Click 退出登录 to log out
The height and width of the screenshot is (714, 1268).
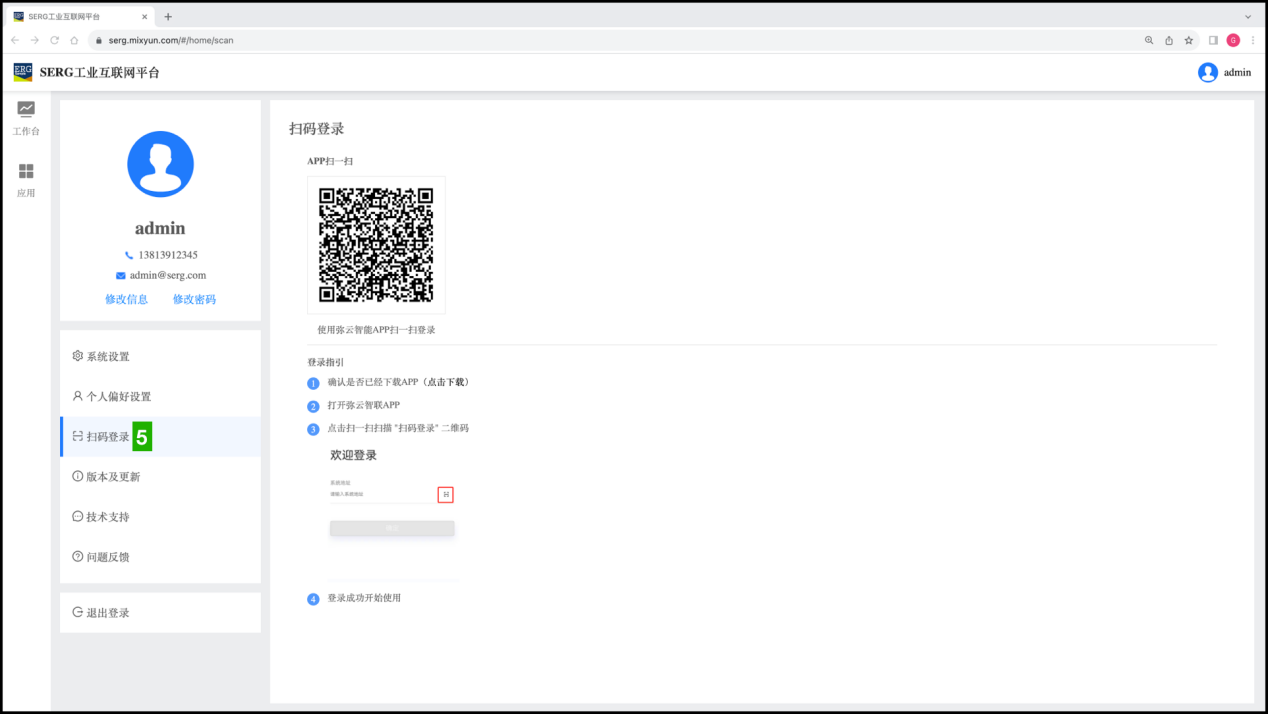pyautogui.click(x=108, y=613)
